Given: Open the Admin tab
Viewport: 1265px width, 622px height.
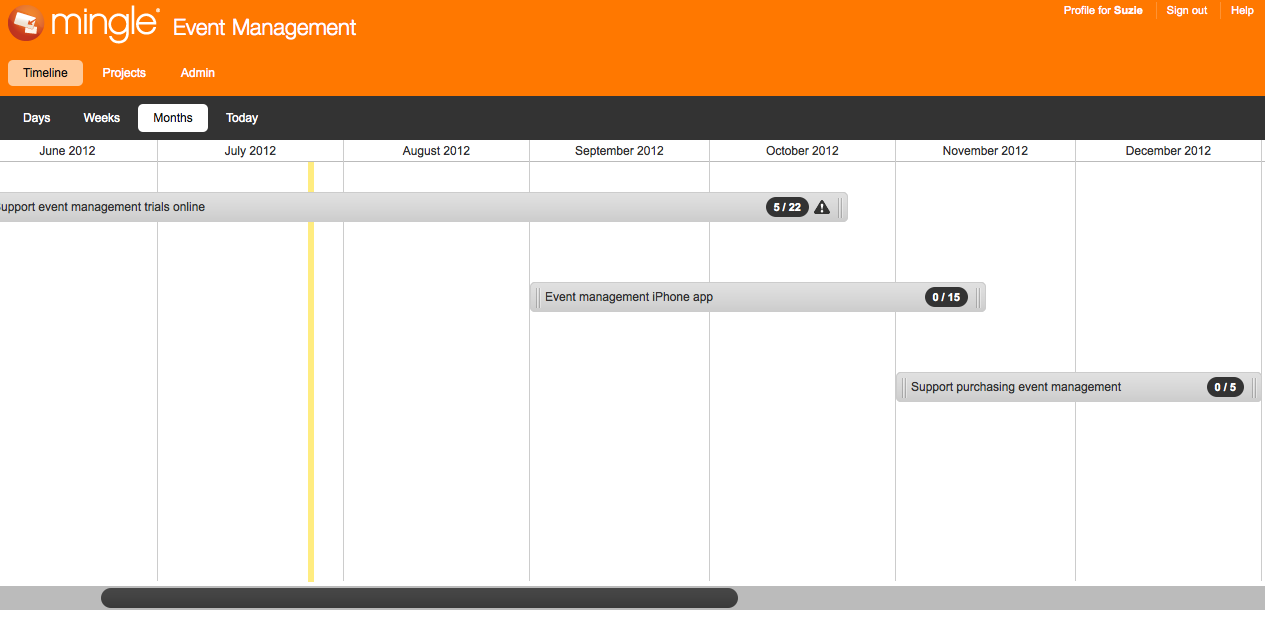Looking at the screenshot, I should pyautogui.click(x=197, y=73).
